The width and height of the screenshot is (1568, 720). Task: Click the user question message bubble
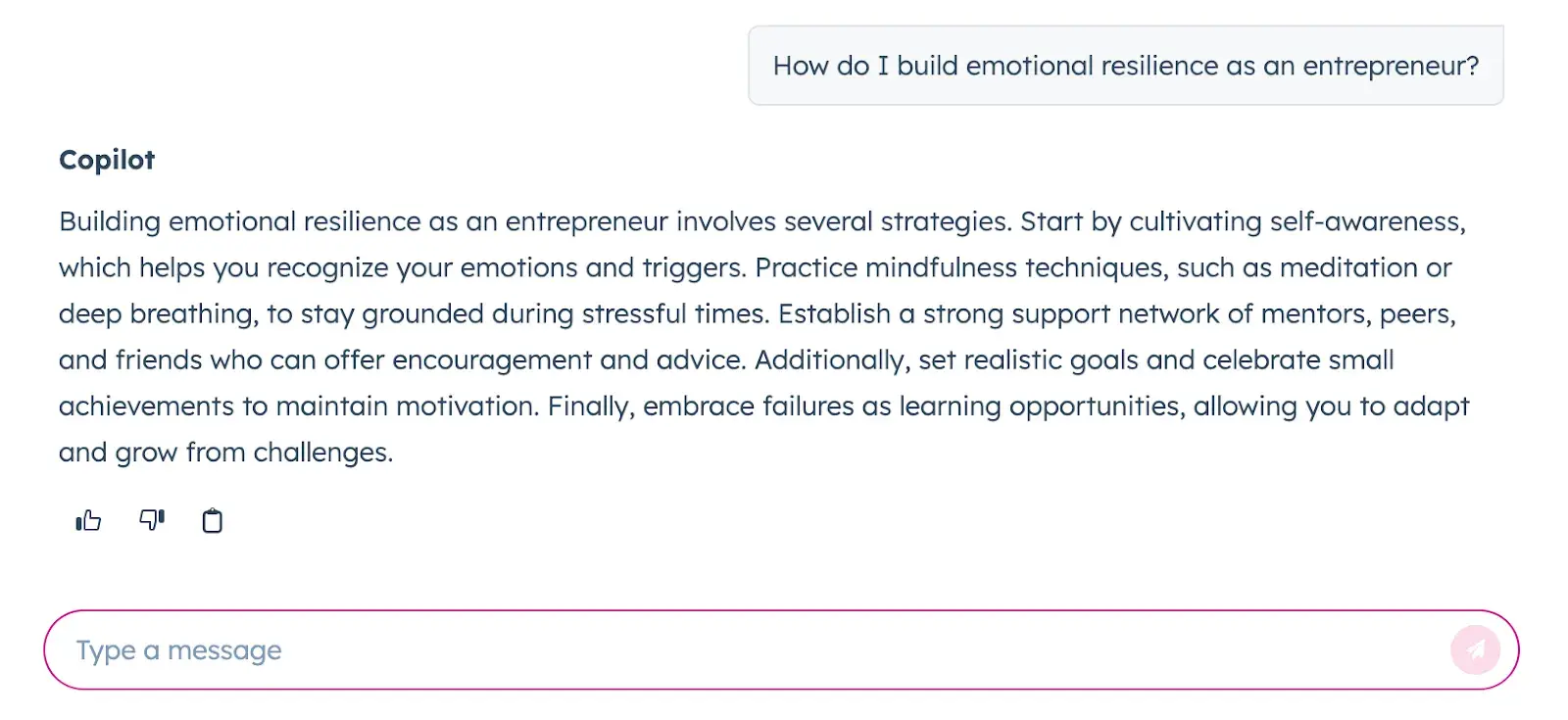click(1125, 66)
